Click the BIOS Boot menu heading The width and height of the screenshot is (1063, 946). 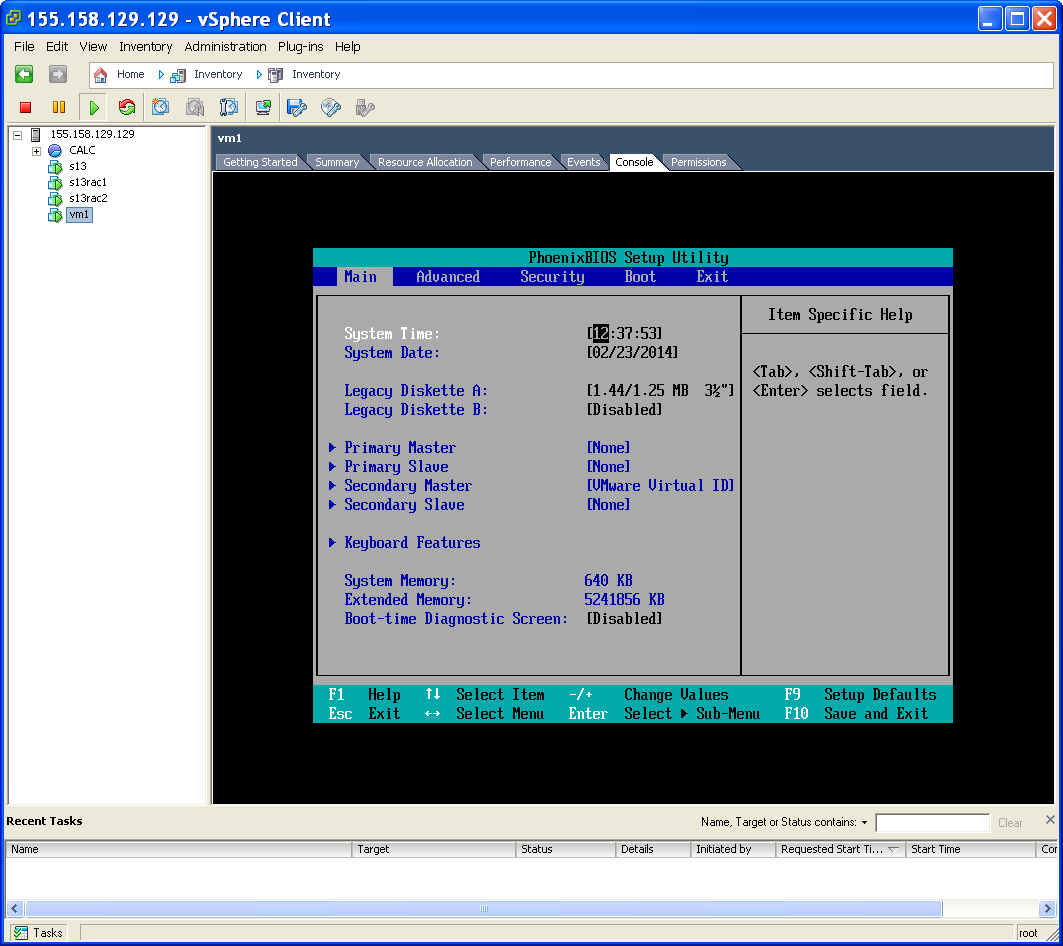(640, 277)
